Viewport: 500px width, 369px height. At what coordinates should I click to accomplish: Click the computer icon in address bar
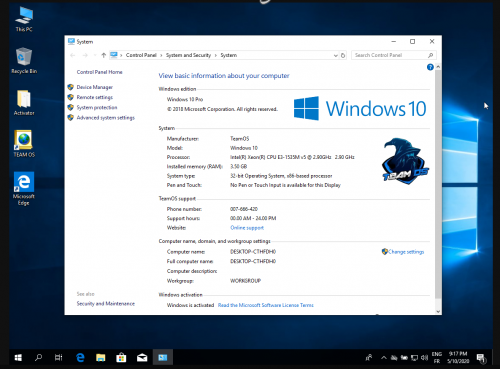point(114,55)
